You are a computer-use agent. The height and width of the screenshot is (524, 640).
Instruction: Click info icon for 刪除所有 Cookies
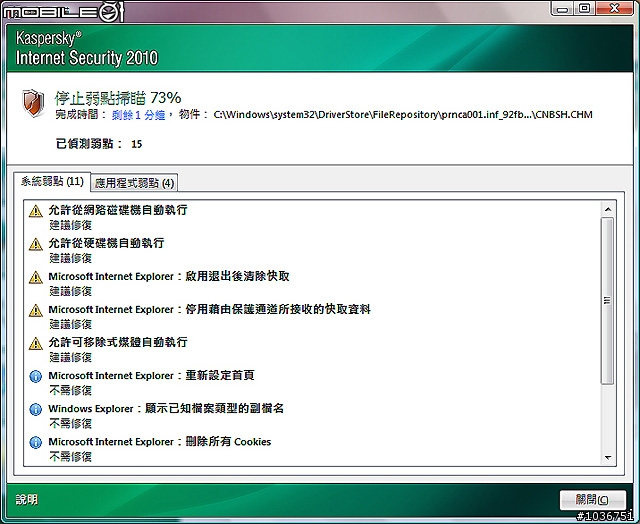point(36,442)
